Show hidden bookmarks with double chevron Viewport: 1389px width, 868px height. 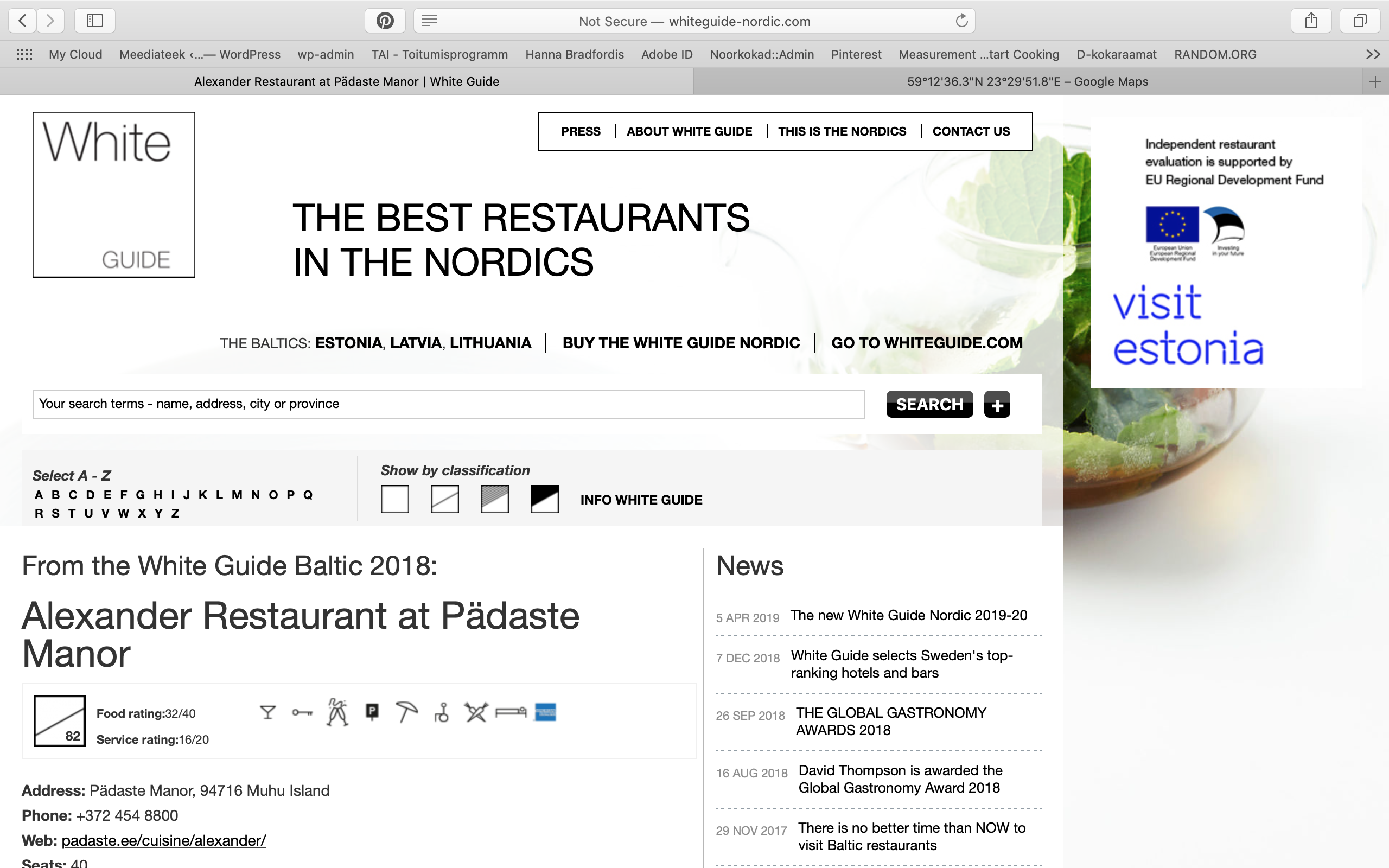1373,55
